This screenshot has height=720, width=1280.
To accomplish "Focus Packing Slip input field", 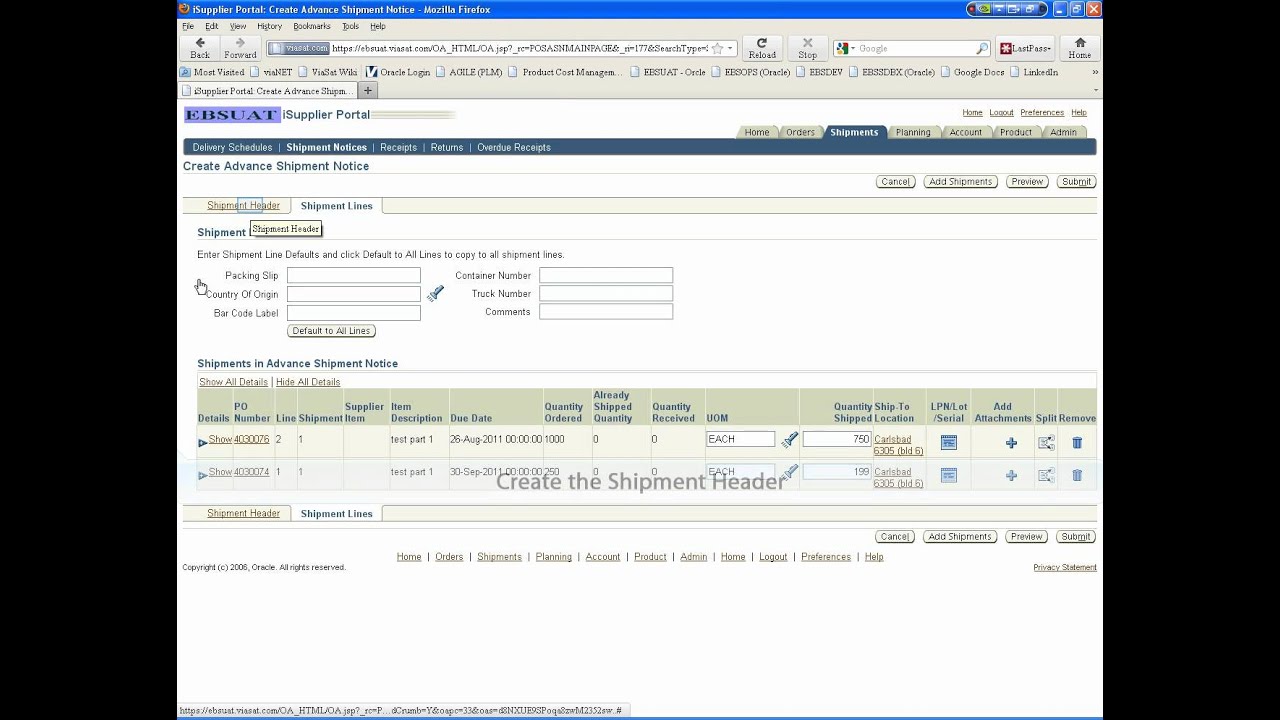I will tap(354, 275).
